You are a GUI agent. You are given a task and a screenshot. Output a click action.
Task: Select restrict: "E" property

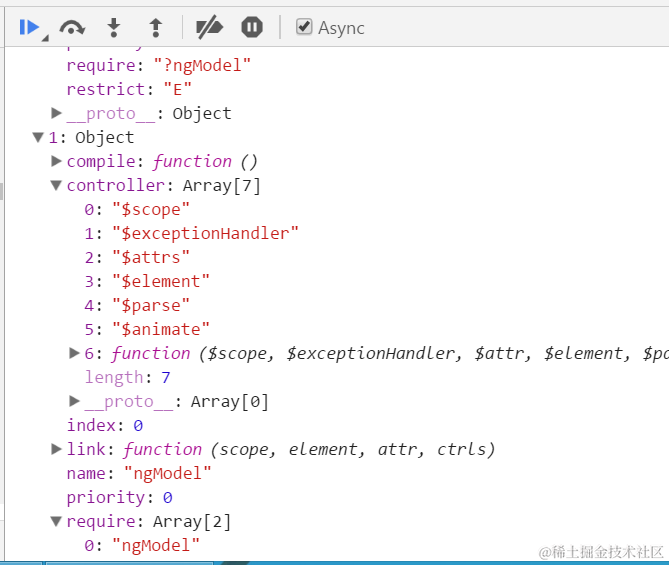(129, 89)
